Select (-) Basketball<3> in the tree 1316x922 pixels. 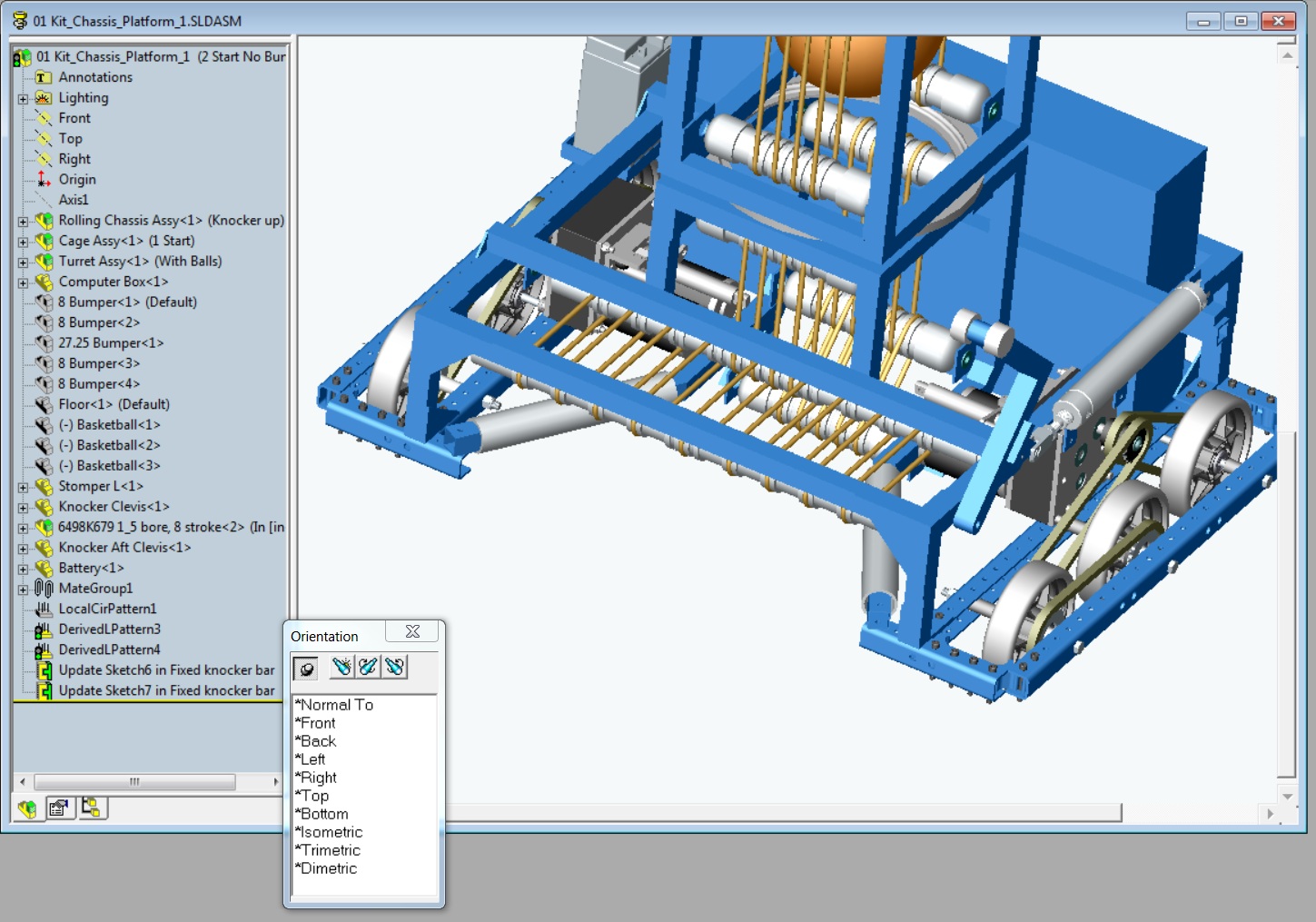click(x=109, y=466)
